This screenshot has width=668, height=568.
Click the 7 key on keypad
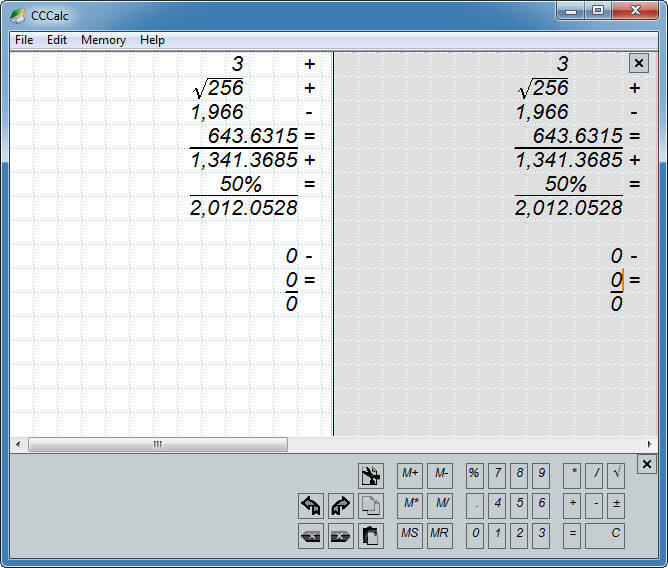[497, 476]
